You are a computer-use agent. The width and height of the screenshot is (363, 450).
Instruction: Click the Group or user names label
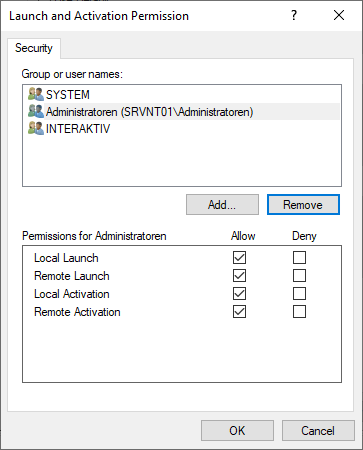coord(72,74)
